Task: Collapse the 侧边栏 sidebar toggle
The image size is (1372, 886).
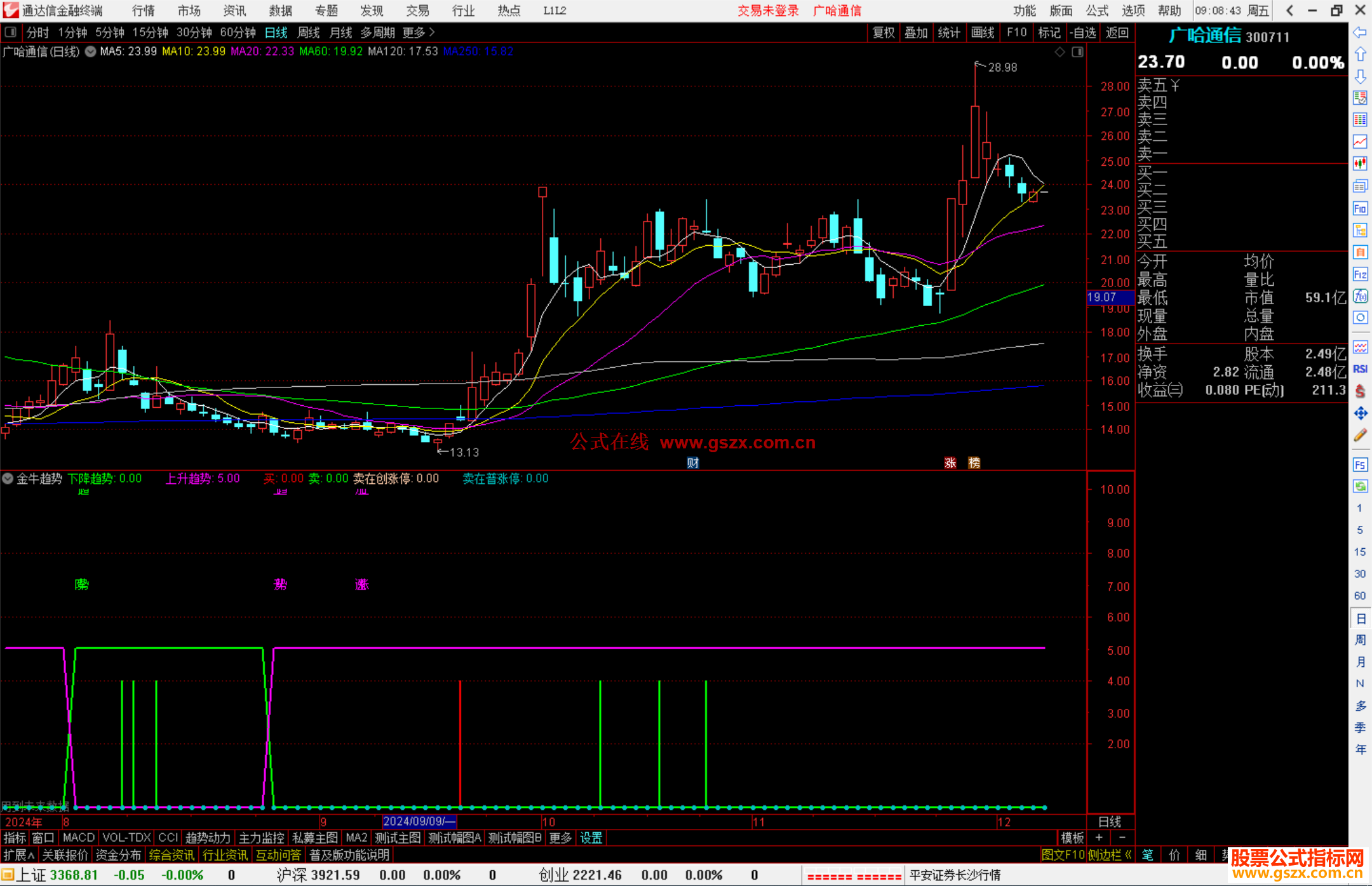Action: [1111, 855]
